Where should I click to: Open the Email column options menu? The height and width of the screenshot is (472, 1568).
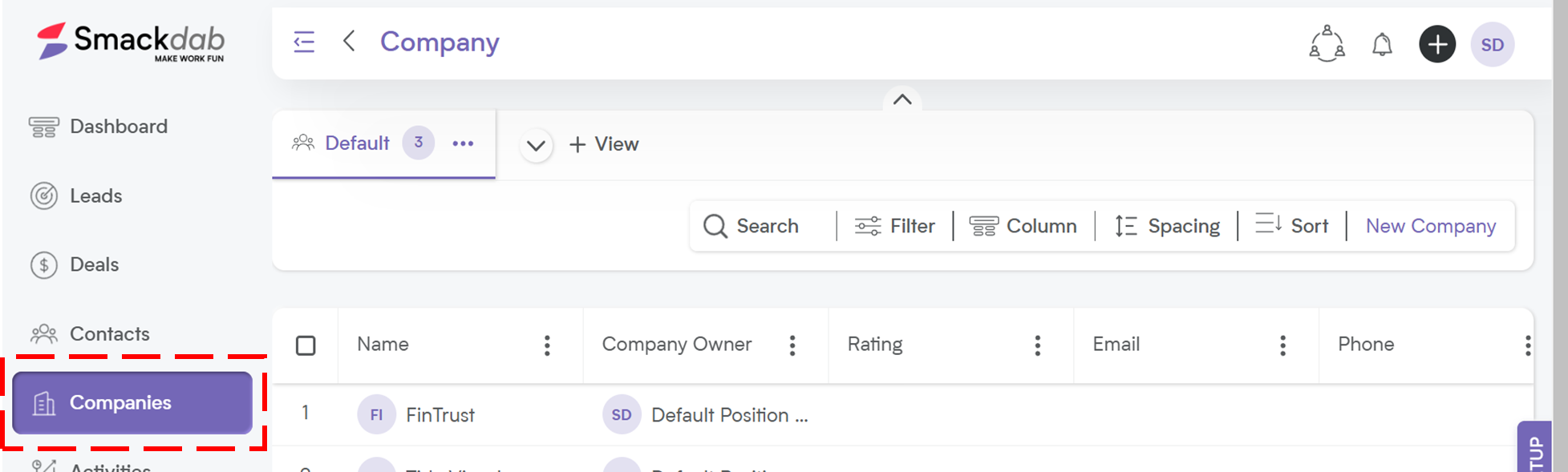(1283, 345)
